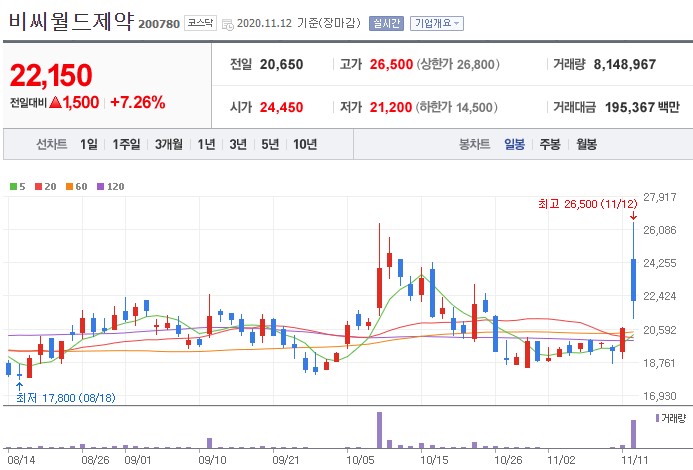Click the stock code 200780
Image resolution: width=693 pixels, height=470 pixels.
tap(159, 24)
